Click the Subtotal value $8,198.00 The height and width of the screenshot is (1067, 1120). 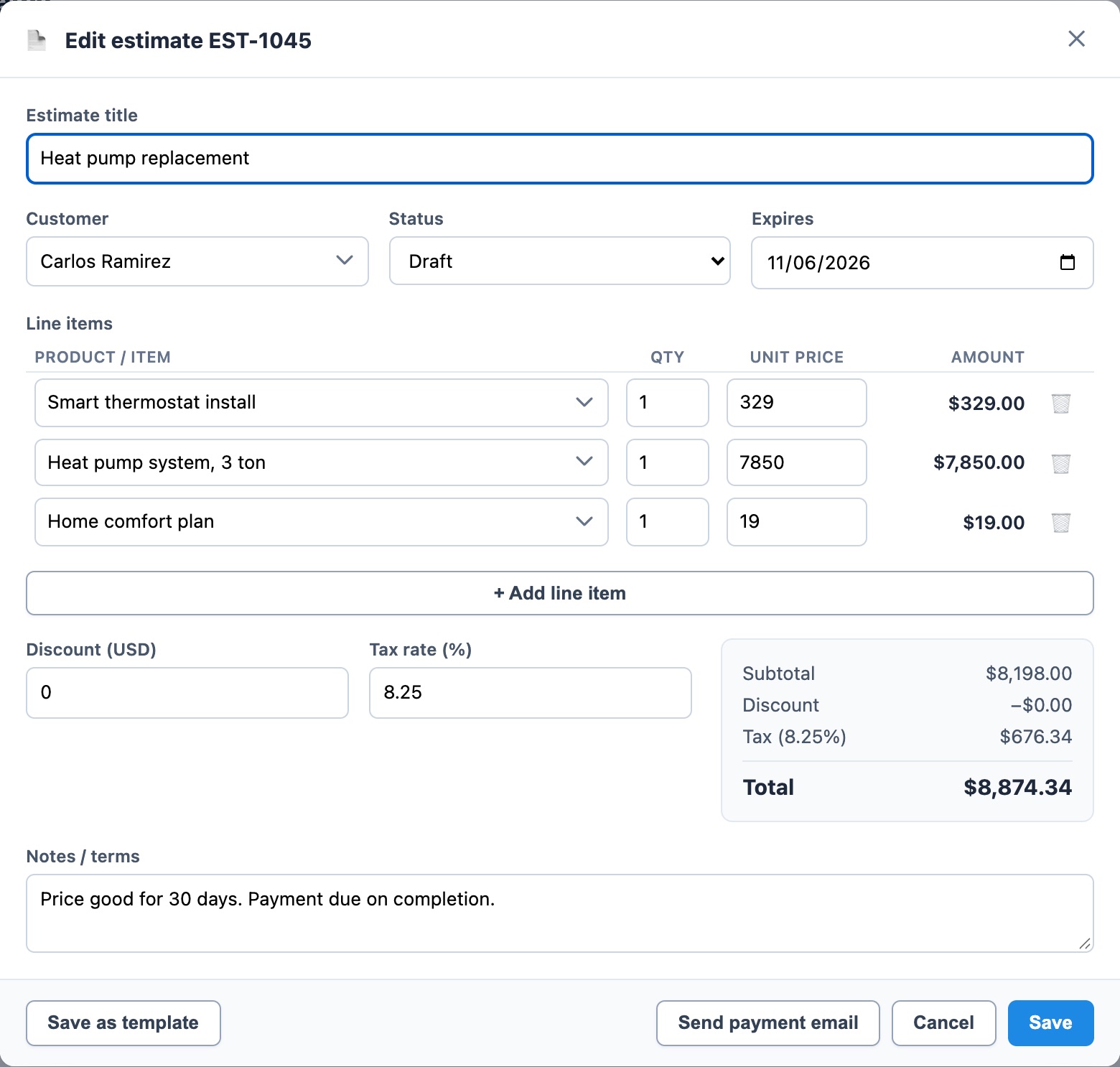click(1029, 674)
